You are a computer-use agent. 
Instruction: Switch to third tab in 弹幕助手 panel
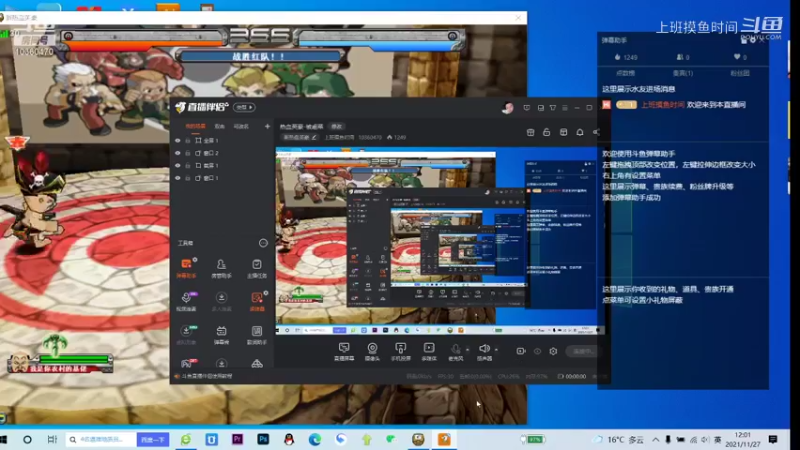point(740,73)
